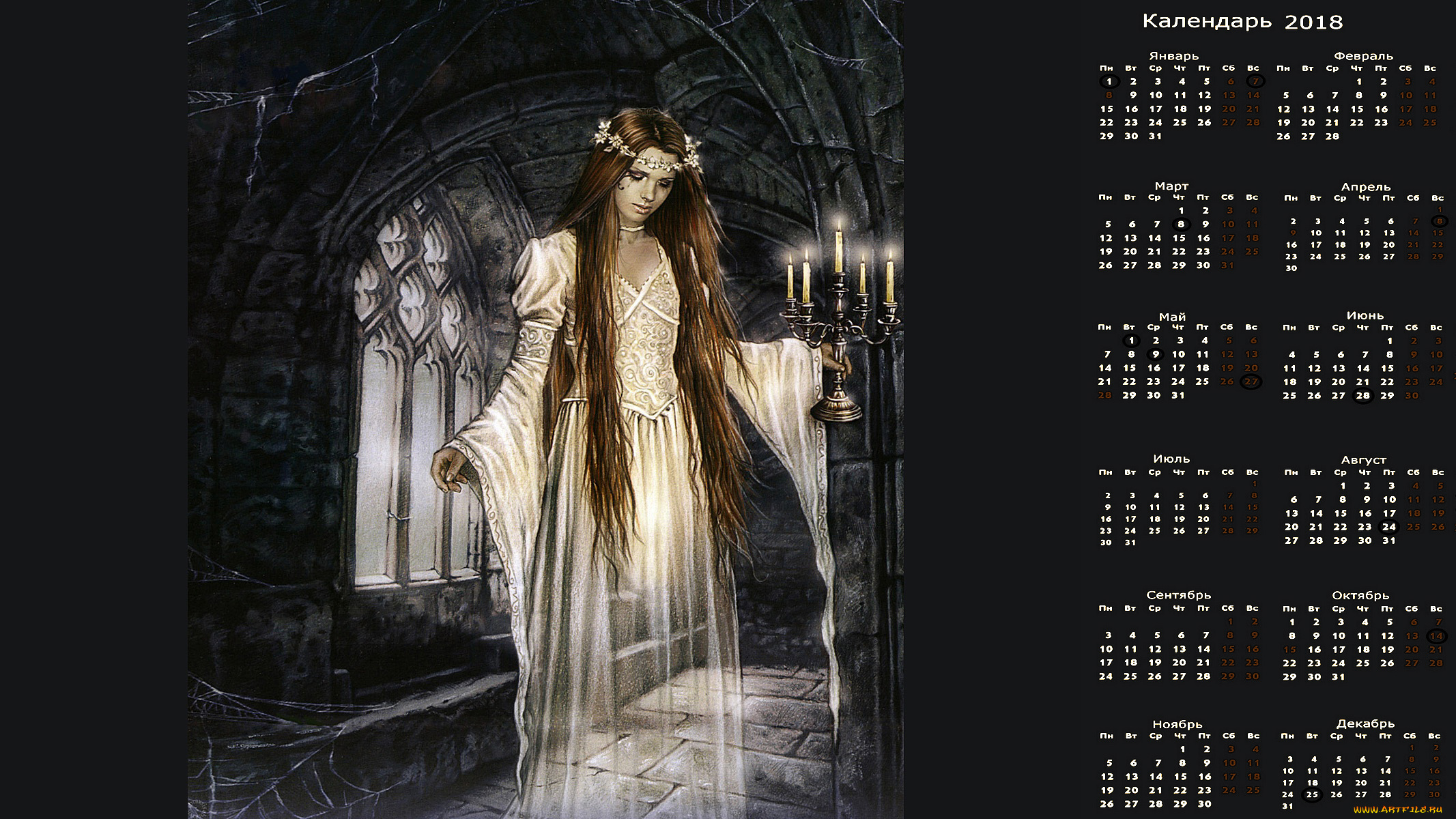The image size is (1456, 819).
Task: Select circled date 25 in Декабрь
Action: 1312,794
